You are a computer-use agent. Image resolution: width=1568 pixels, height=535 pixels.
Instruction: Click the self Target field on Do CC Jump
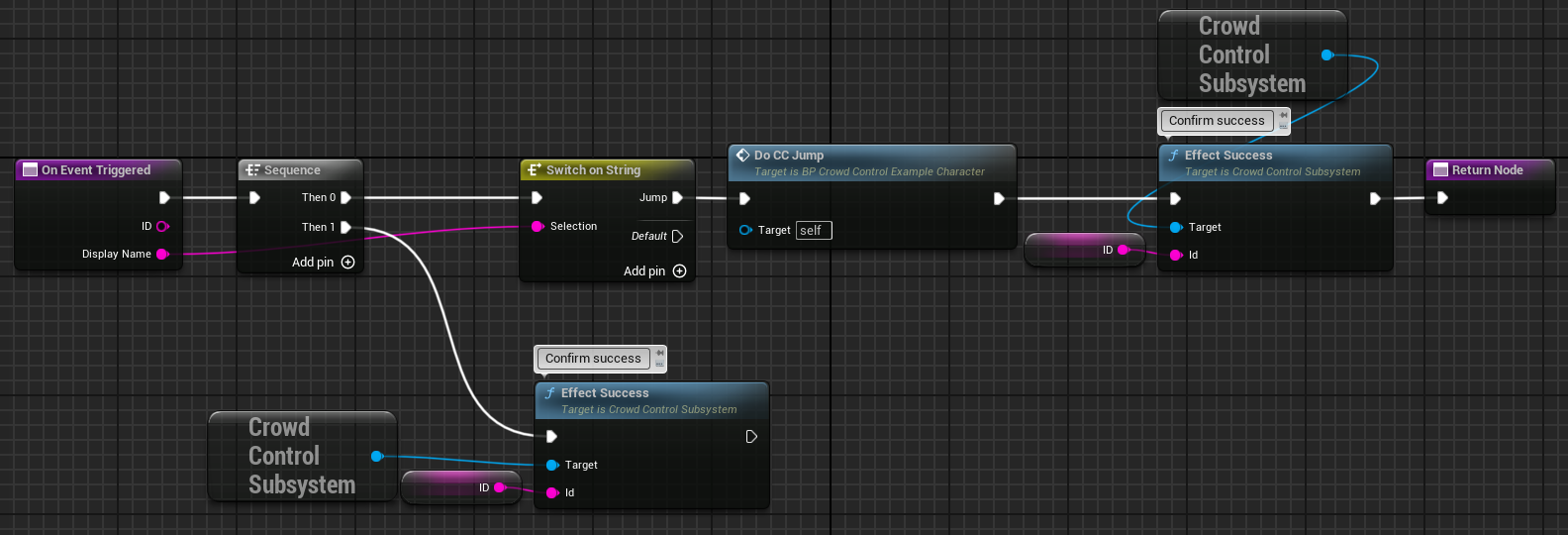(813, 231)
